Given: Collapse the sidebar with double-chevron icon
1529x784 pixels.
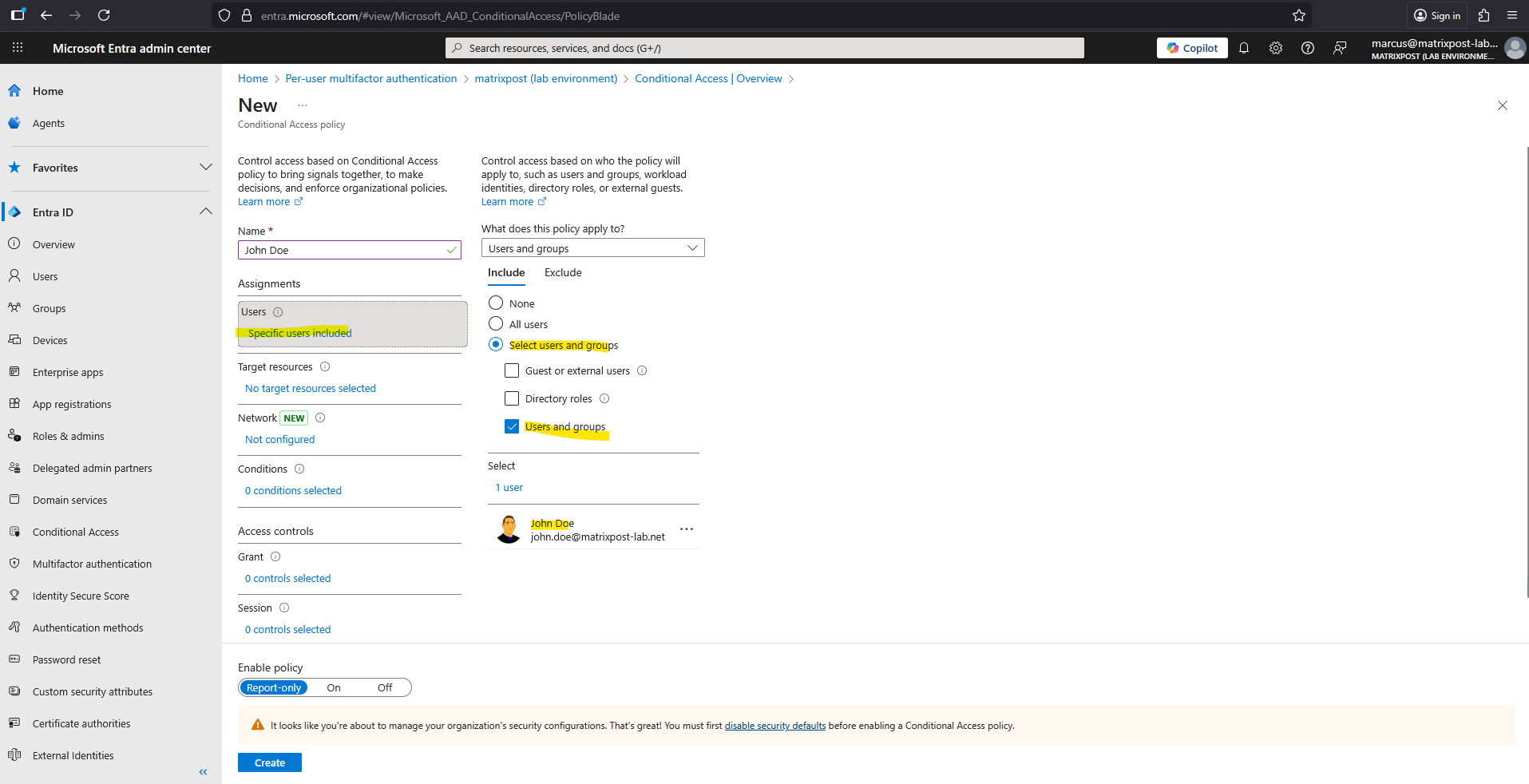Looking at the screenshot, I should [203, 772].
